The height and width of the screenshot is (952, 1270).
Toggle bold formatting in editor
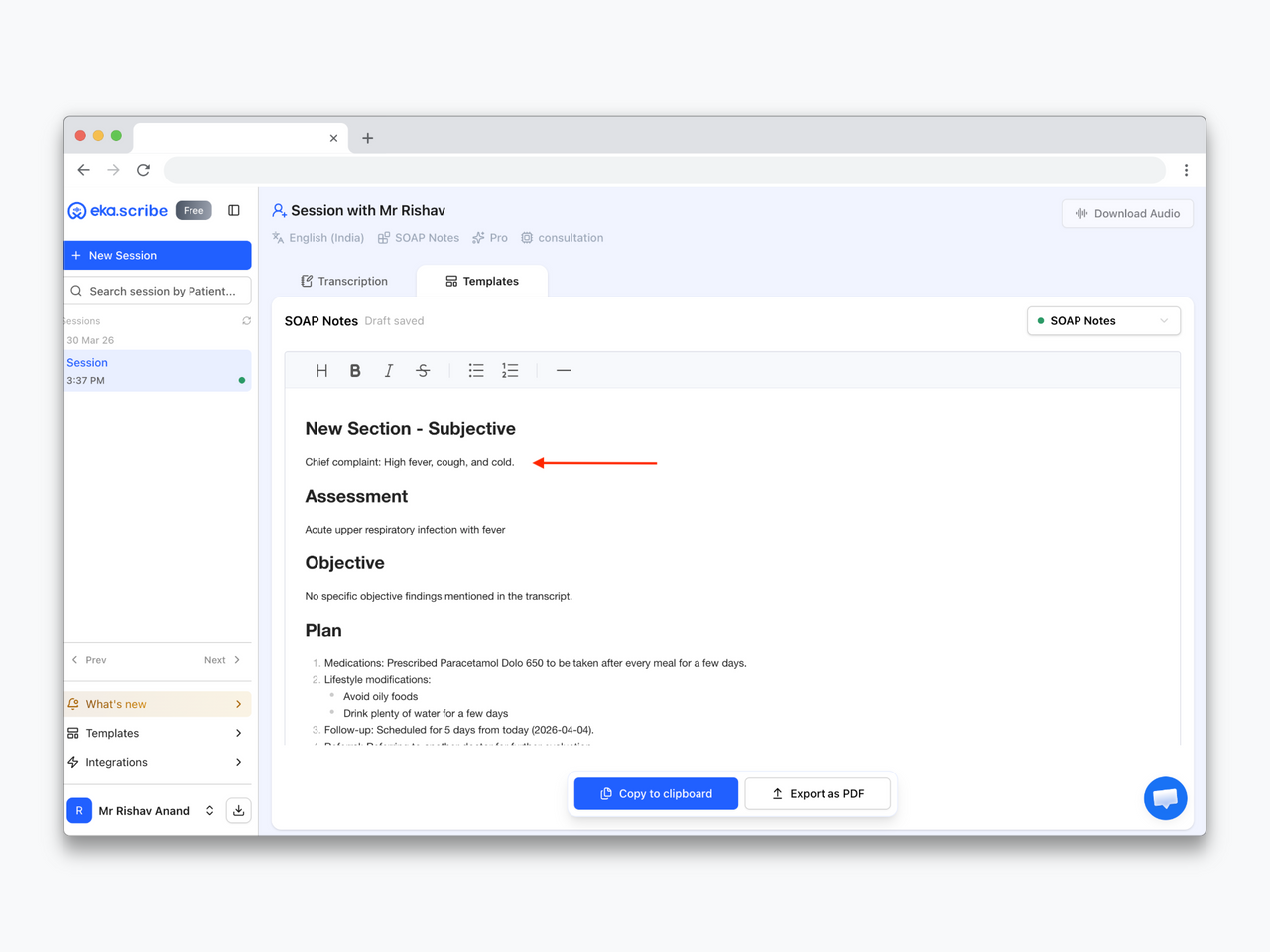(x=355, y=371)
